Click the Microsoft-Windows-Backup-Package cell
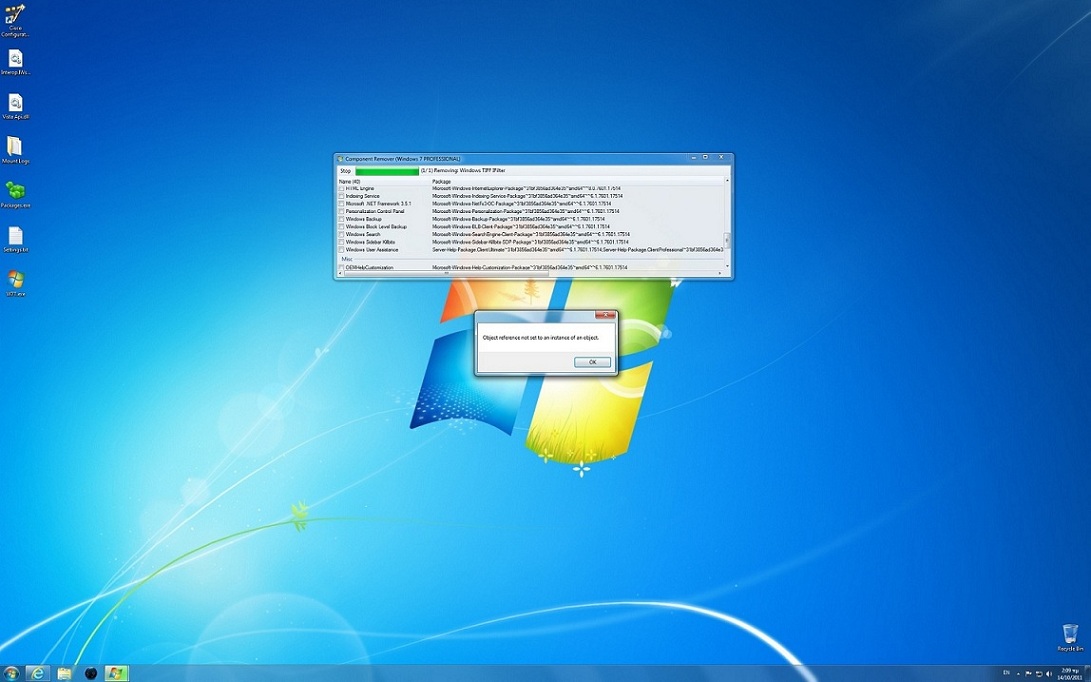This screenshot has height=682, width=1091. pos(518,219)
